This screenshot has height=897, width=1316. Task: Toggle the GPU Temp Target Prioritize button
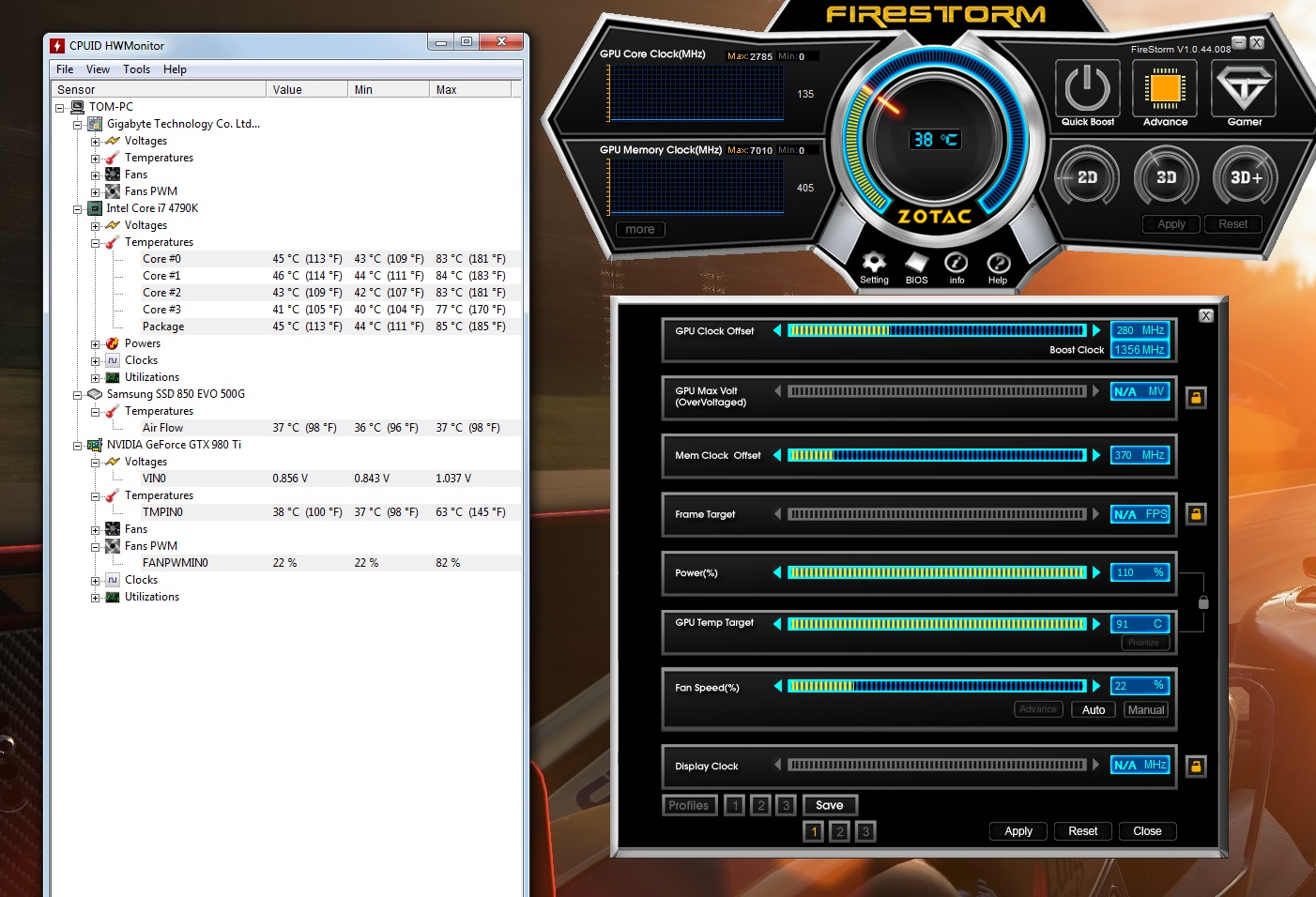point(1143,643)
